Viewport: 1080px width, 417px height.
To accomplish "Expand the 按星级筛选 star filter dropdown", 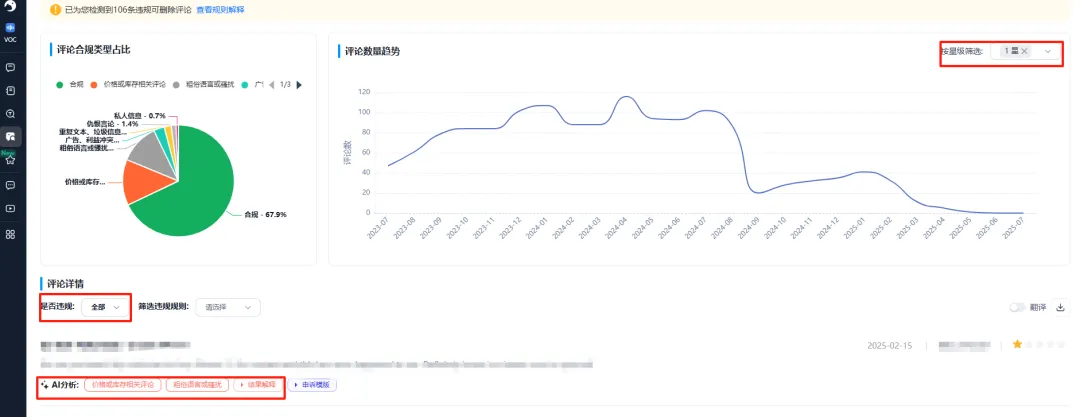I will 1047,51.
